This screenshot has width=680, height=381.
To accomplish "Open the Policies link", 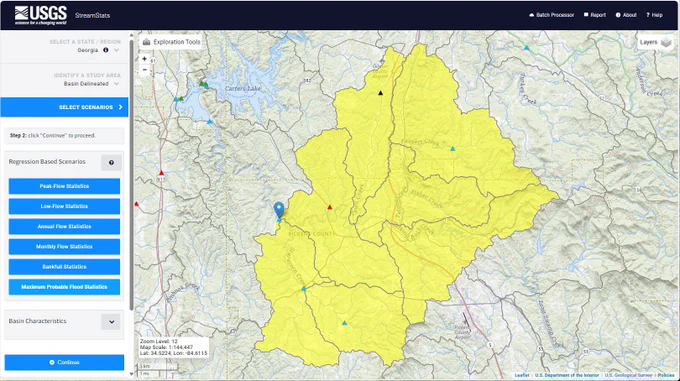I will pos(666,375).
